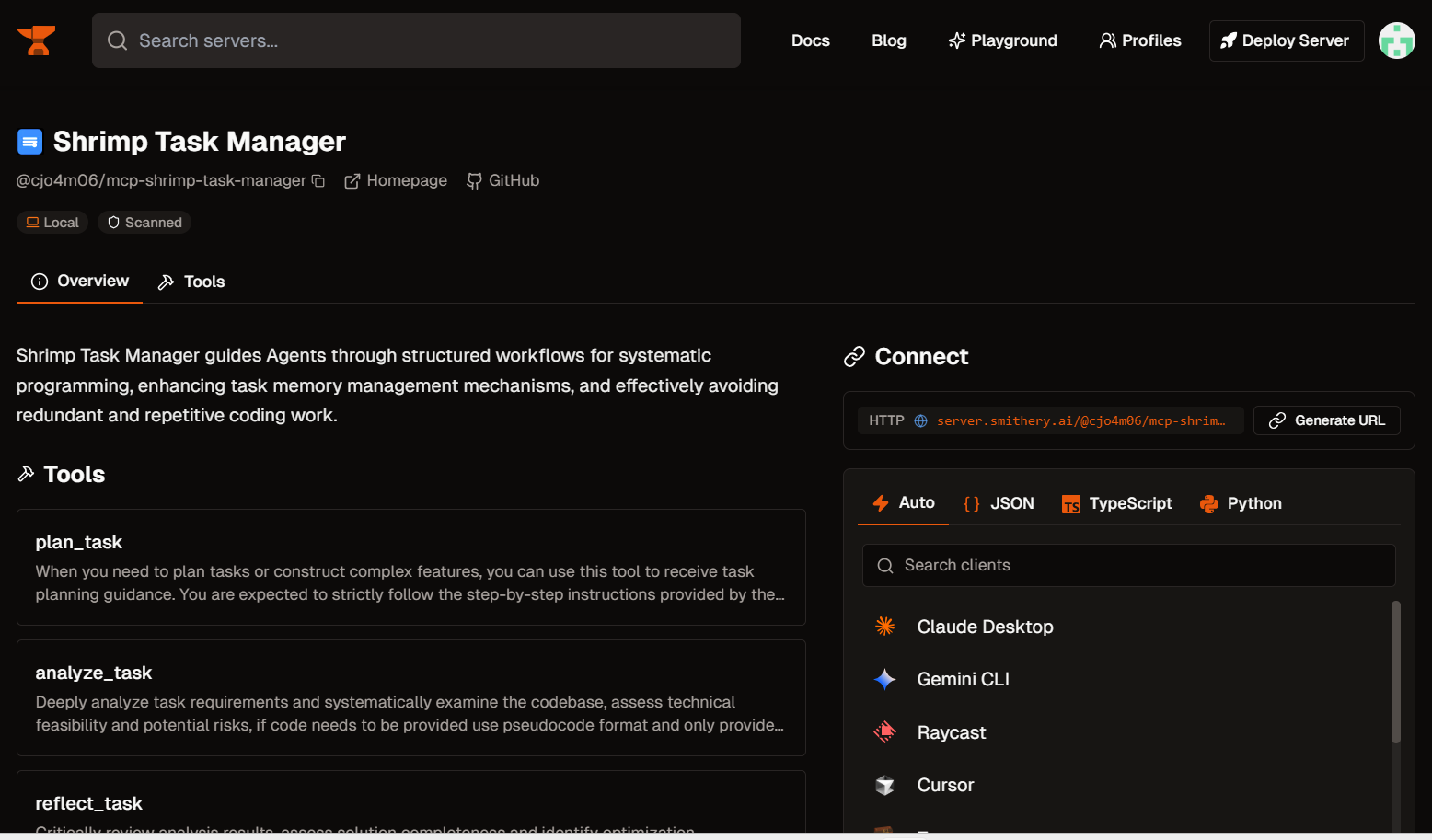Click the Generate URL button
This screenshot has height=840, width=1432.
[x=1327, y=420]
